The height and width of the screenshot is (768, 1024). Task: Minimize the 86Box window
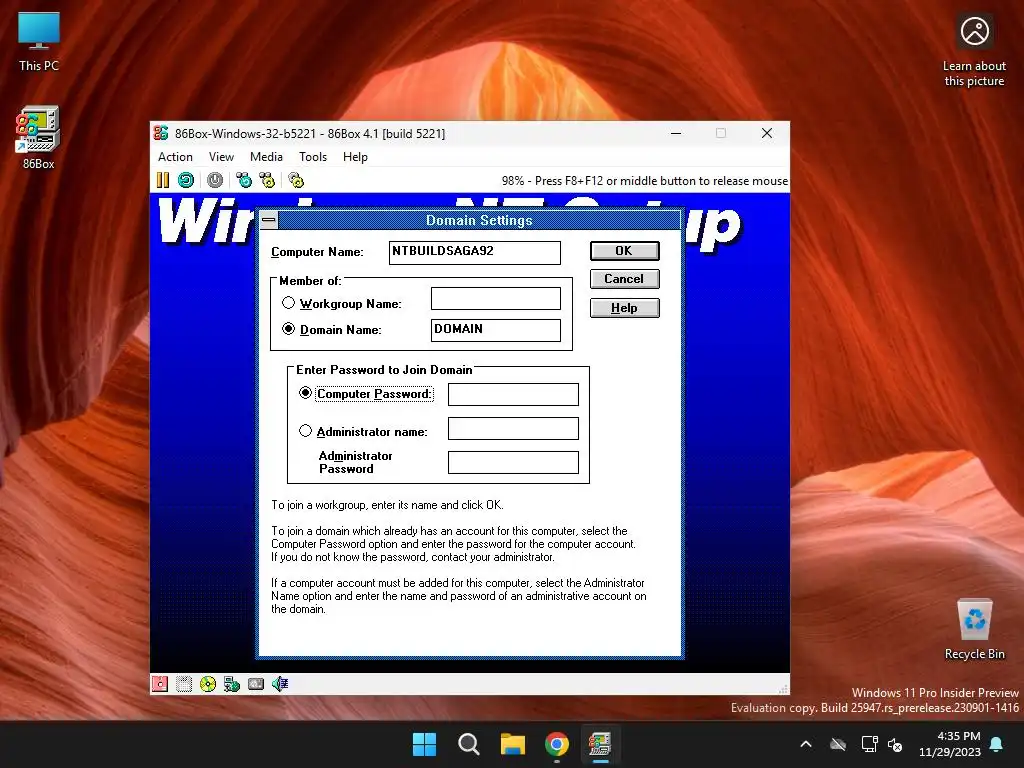676,133
